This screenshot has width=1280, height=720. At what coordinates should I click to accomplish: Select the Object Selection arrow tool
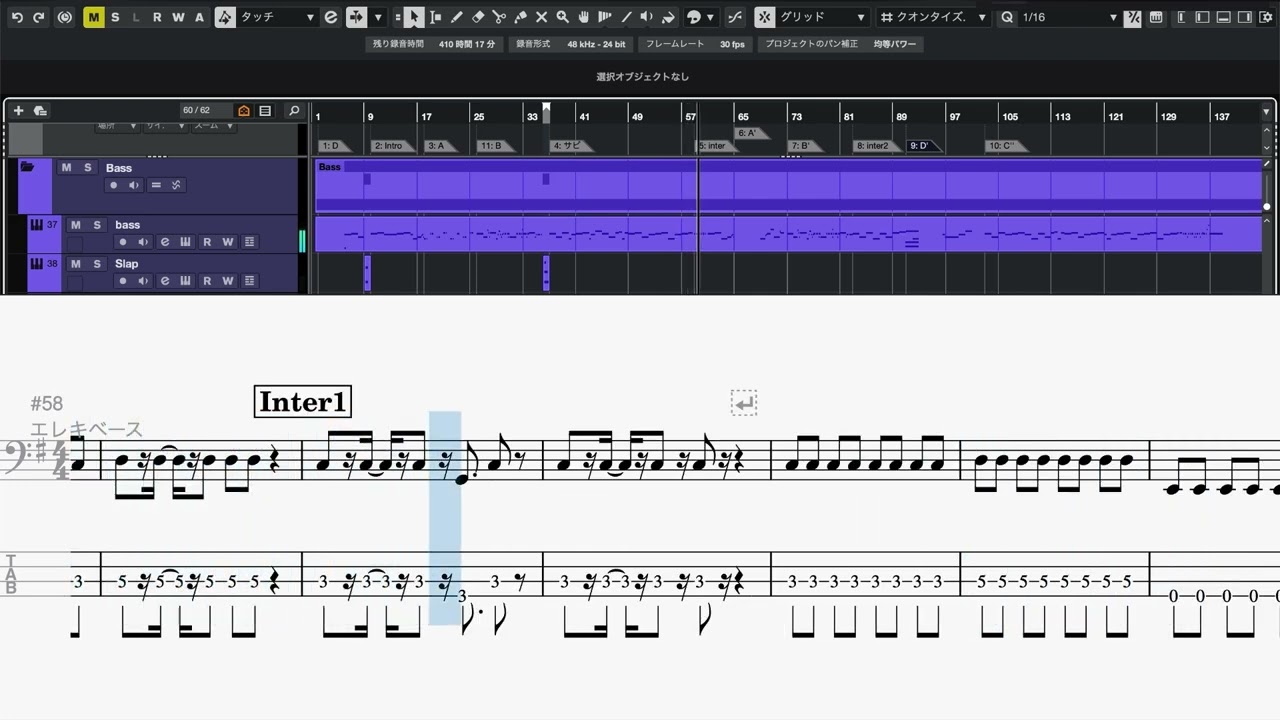(x=414, y=17)
